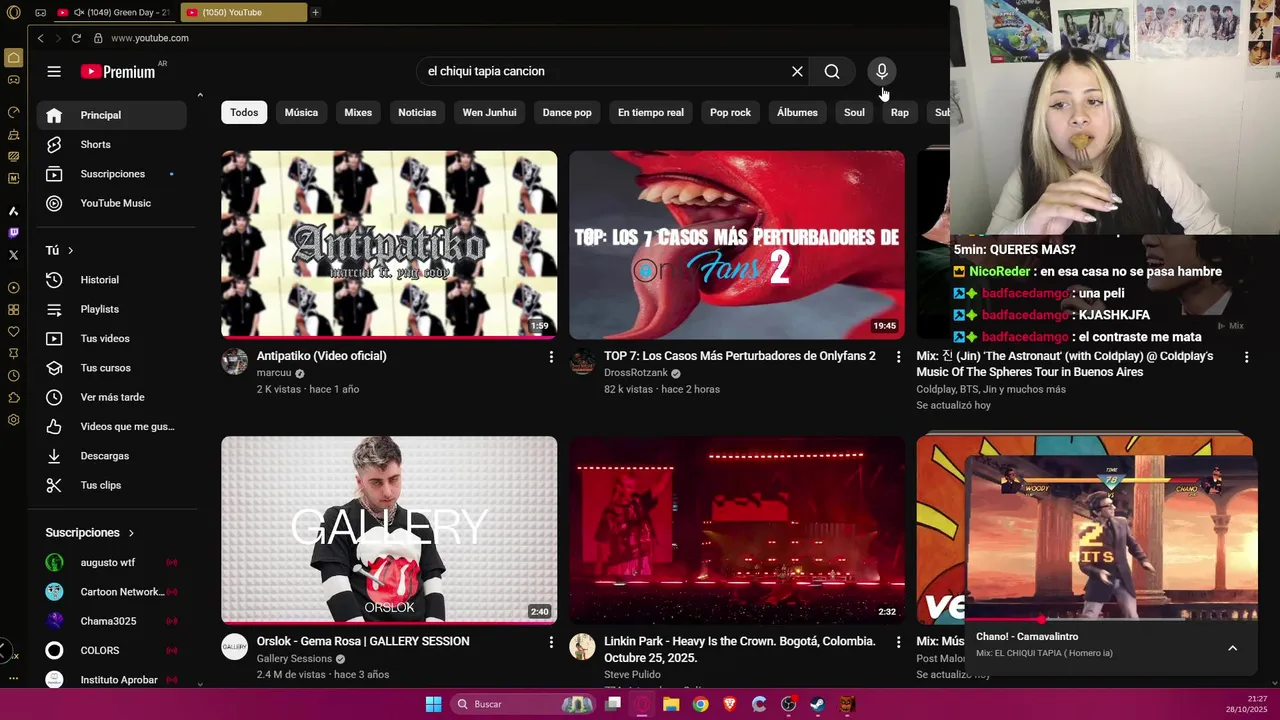Play the 'Antipatiko' video thumbnail
Viewport: 1280px width, 720px height.
click(x=389, y=245)
